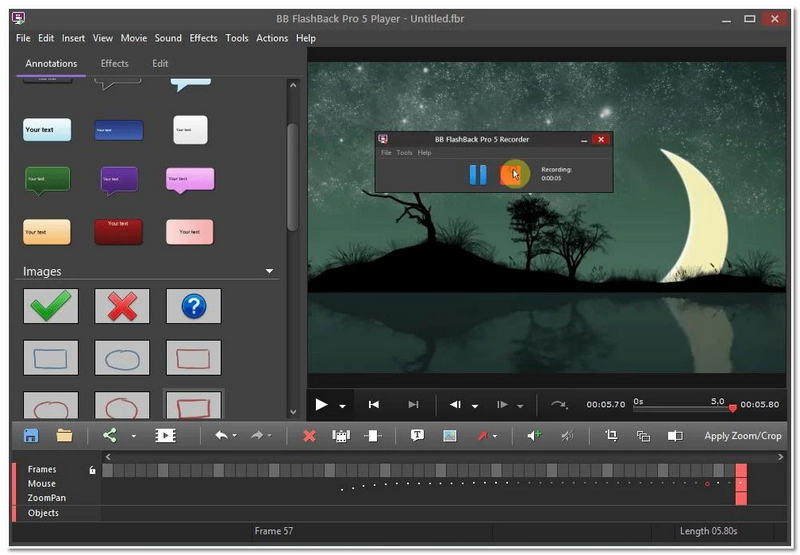800x555 pixels.
Task: Click the add sound speaker icon
Action: (534, 435)
